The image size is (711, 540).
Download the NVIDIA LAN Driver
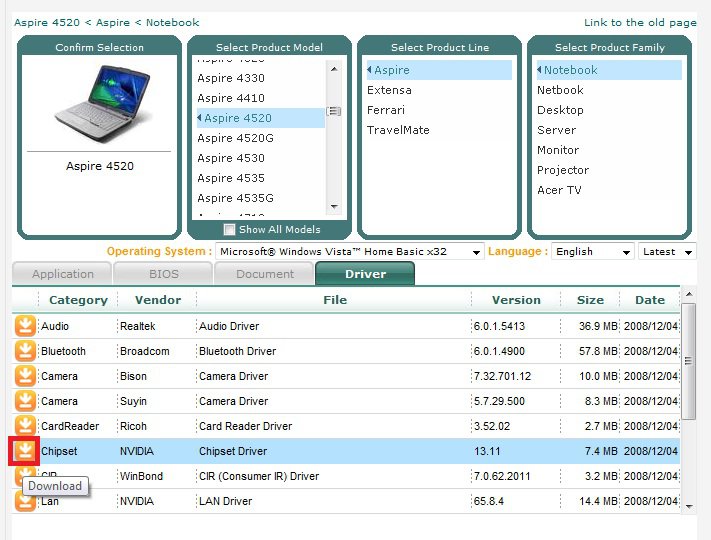point(25,501)
